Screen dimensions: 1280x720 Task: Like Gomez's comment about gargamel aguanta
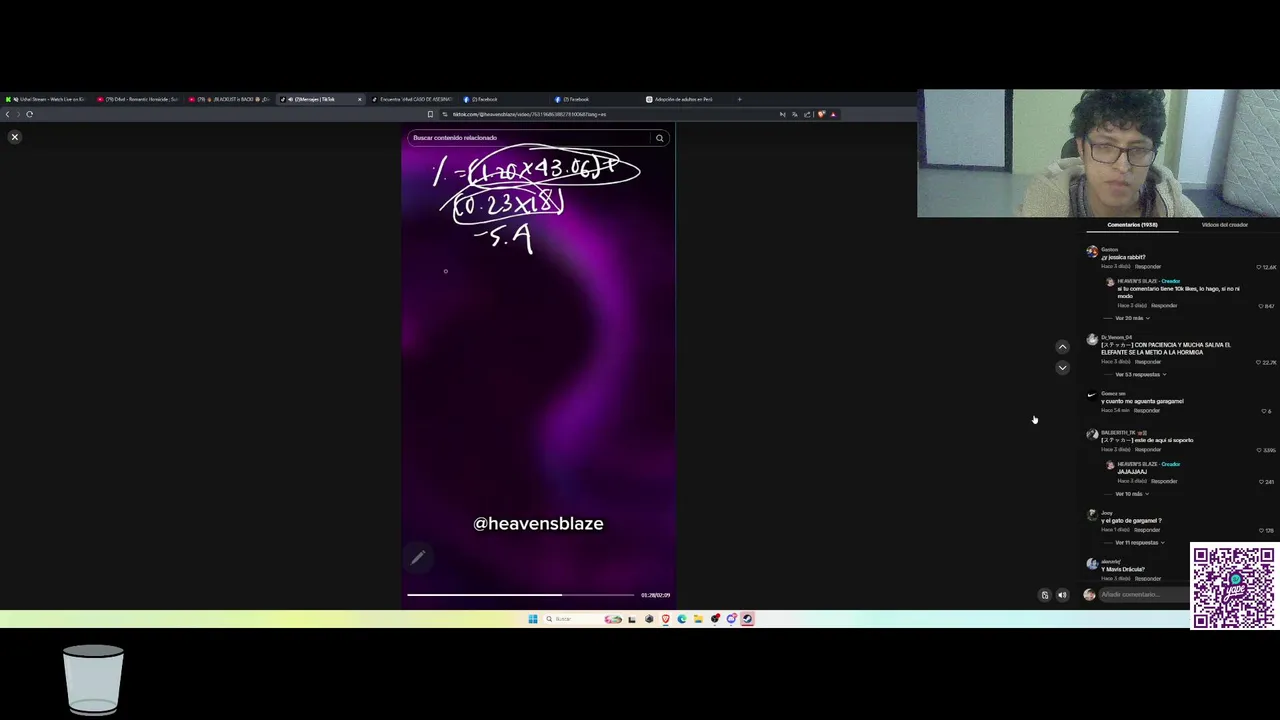[1263, 411]
